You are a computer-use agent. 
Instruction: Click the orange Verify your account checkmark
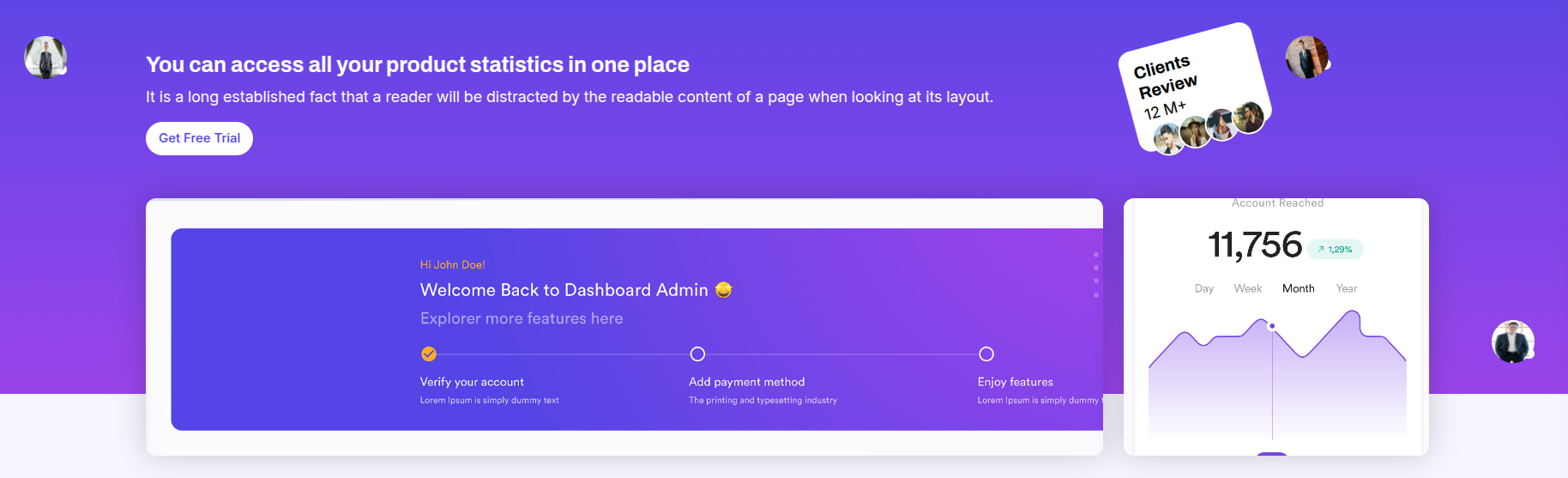[x=429, y=354]
